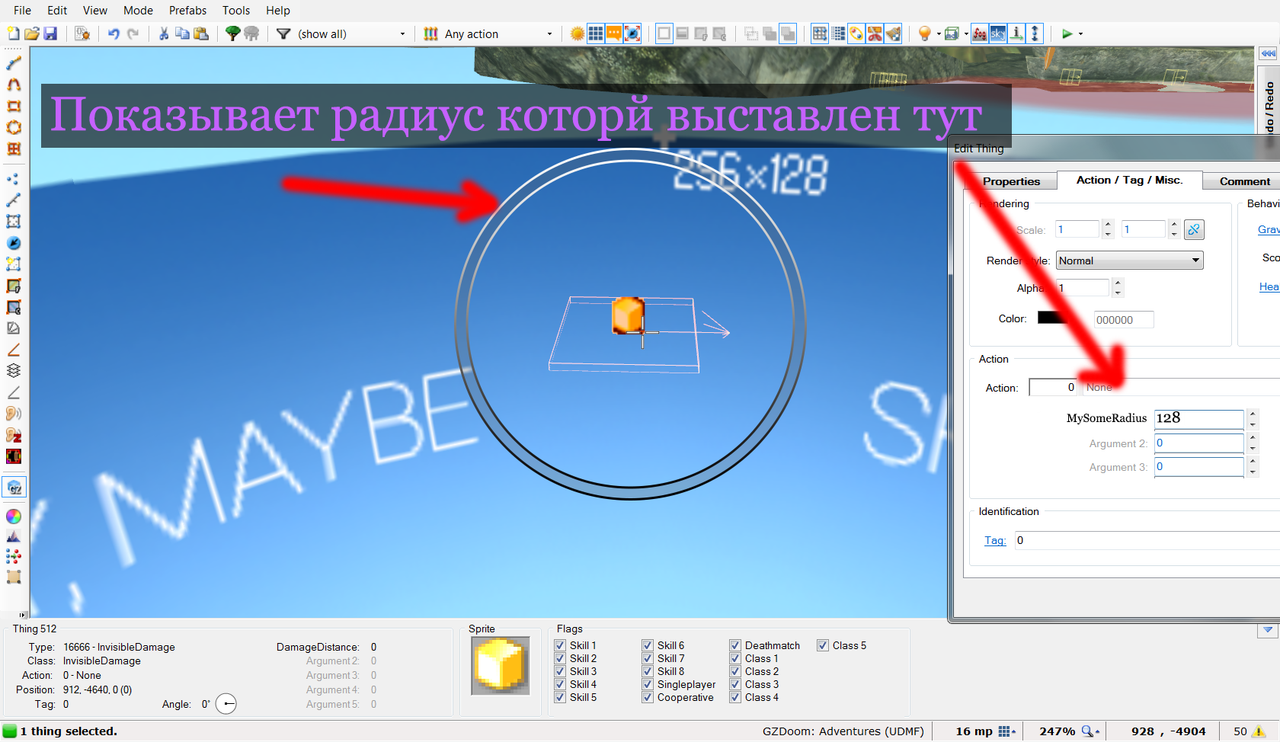This screenshot has width=1280, height=742.
Task: Open the grid size dropdown in status bar
Action: 1008,731
